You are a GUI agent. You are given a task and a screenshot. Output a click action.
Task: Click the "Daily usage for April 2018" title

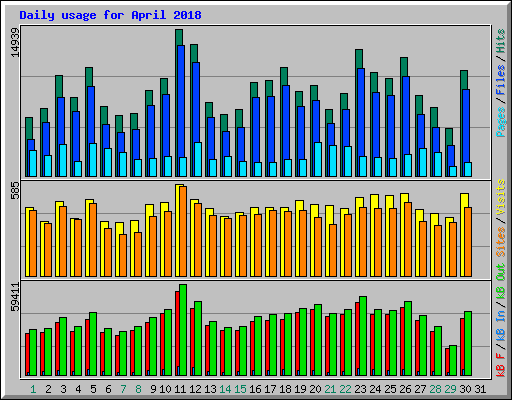pos(110,15)
